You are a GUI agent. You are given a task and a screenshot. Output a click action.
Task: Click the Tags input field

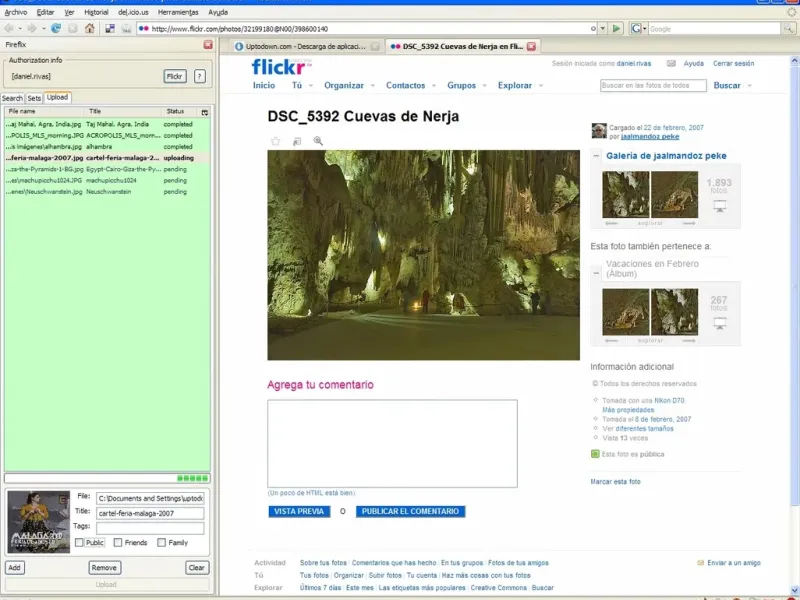pos(150,528)
